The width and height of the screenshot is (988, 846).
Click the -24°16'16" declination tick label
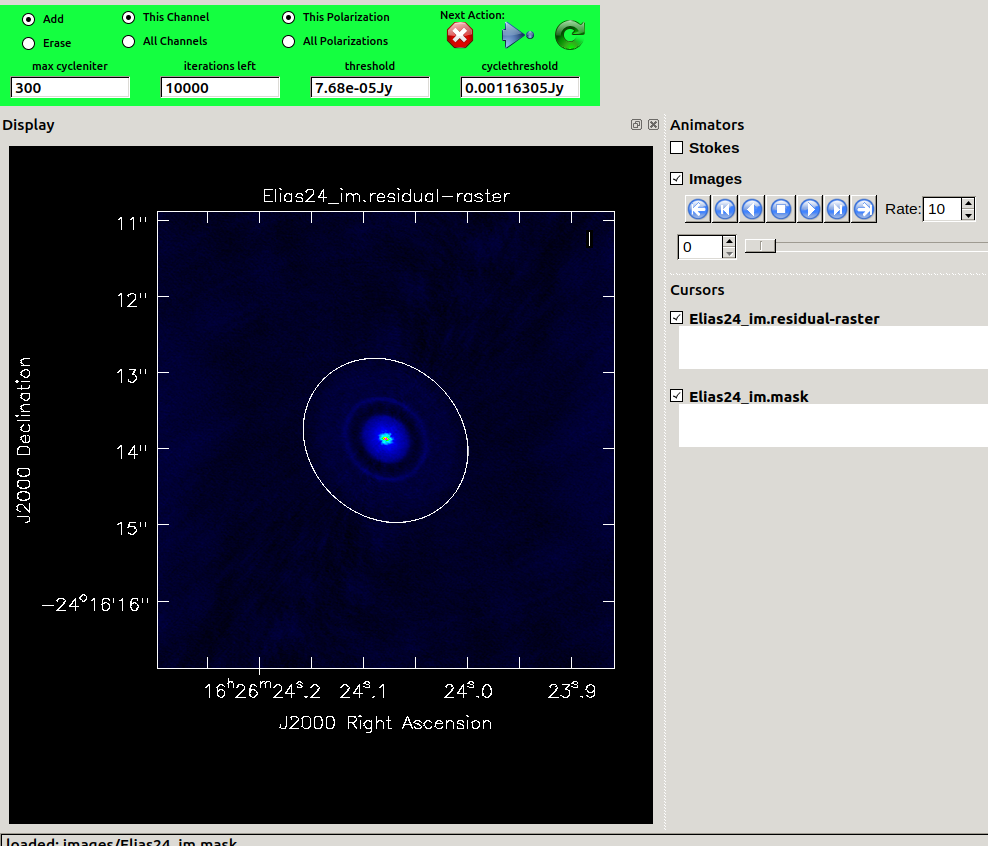point(95,605)
